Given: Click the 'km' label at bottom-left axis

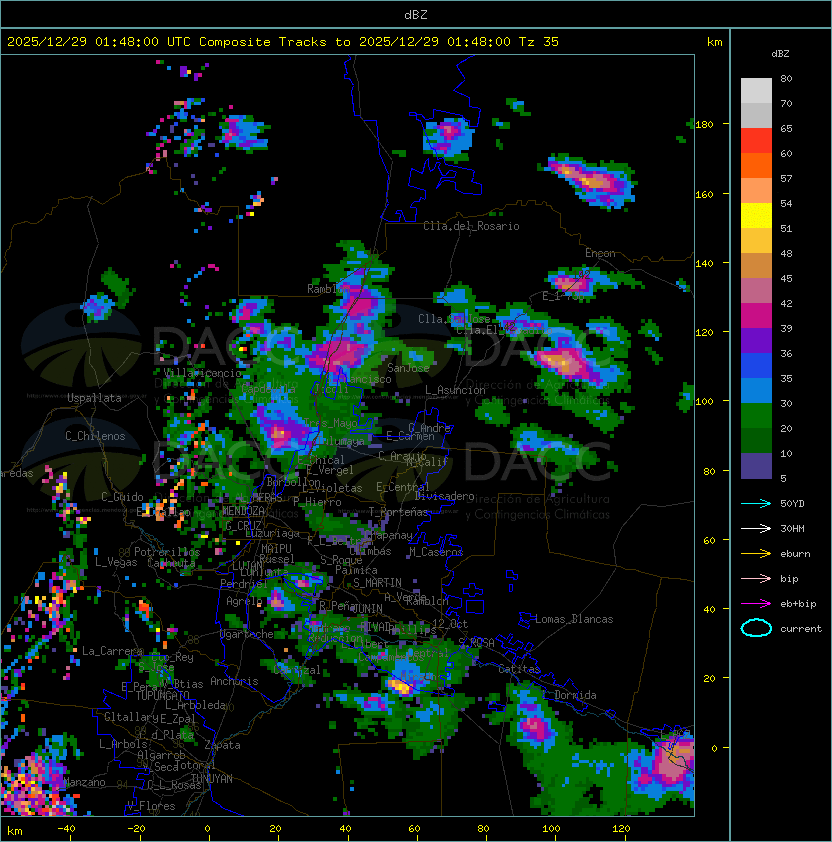Looking at the screenshot, I should click(x=15, y=831).
